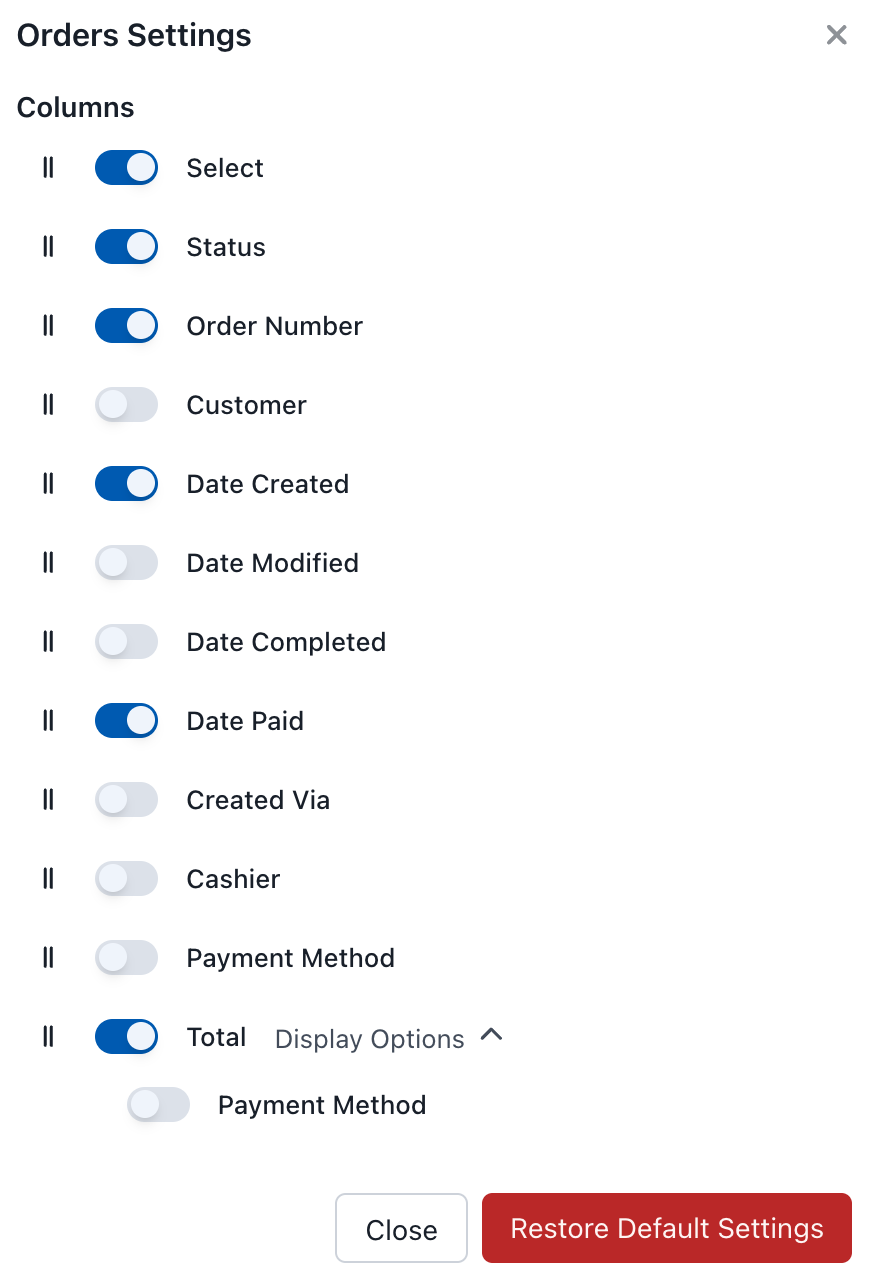
Task: Disable the Date Paid column toggle
Action: [x=126, y=721]
